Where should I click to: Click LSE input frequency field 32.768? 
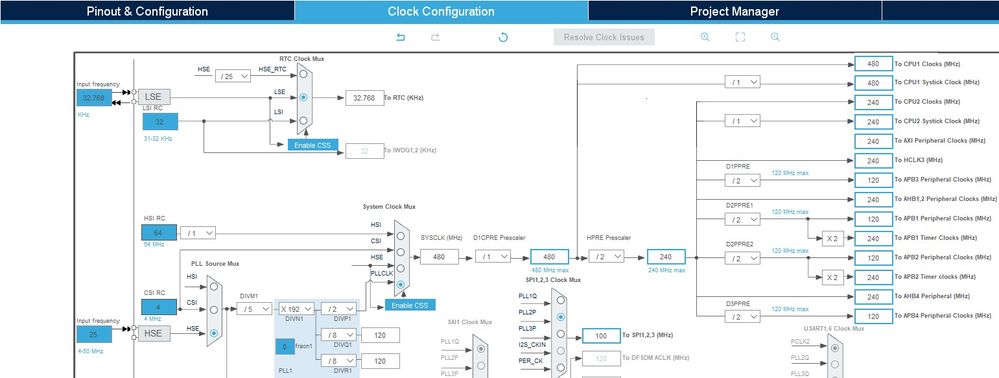[x=94, y=98]
